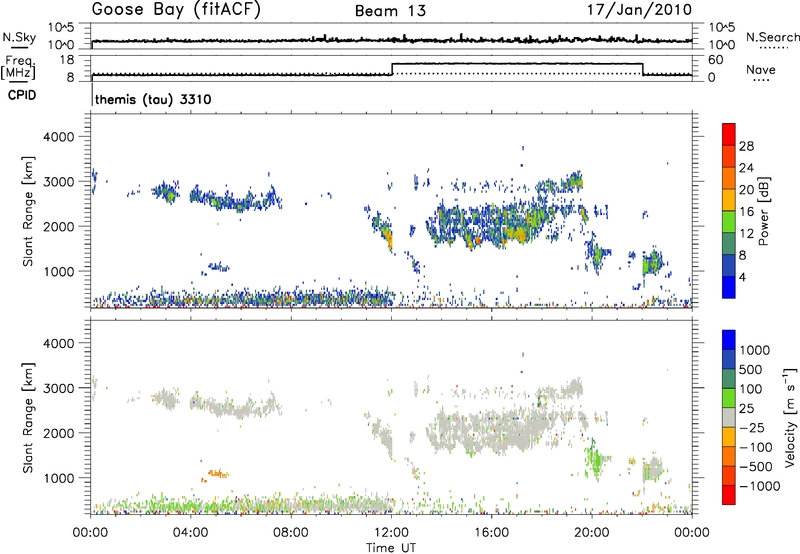The image size is (800, 554).
Task: Click the gray -25 to 25 velocity swatch
Action: (x=729, y=417)
